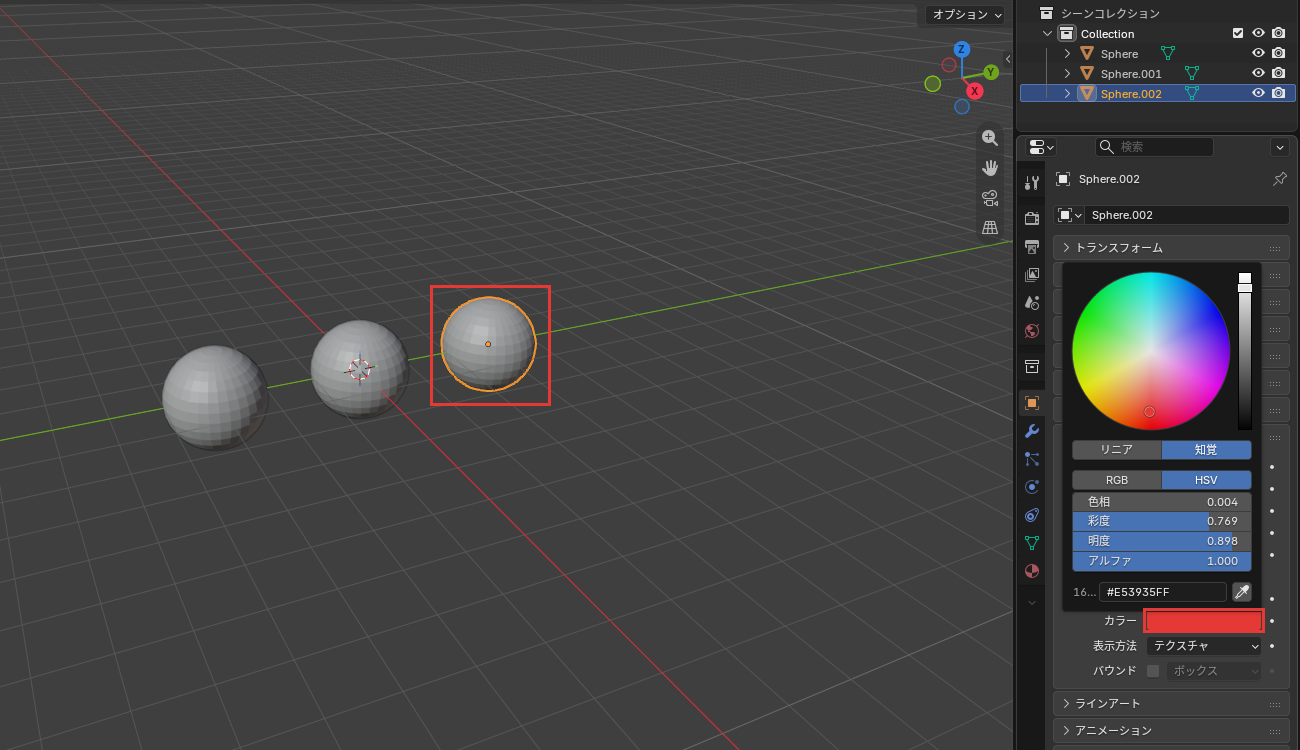1300x750 pixels.
Task: Select the HSV tab
Action: (1206, 480)
